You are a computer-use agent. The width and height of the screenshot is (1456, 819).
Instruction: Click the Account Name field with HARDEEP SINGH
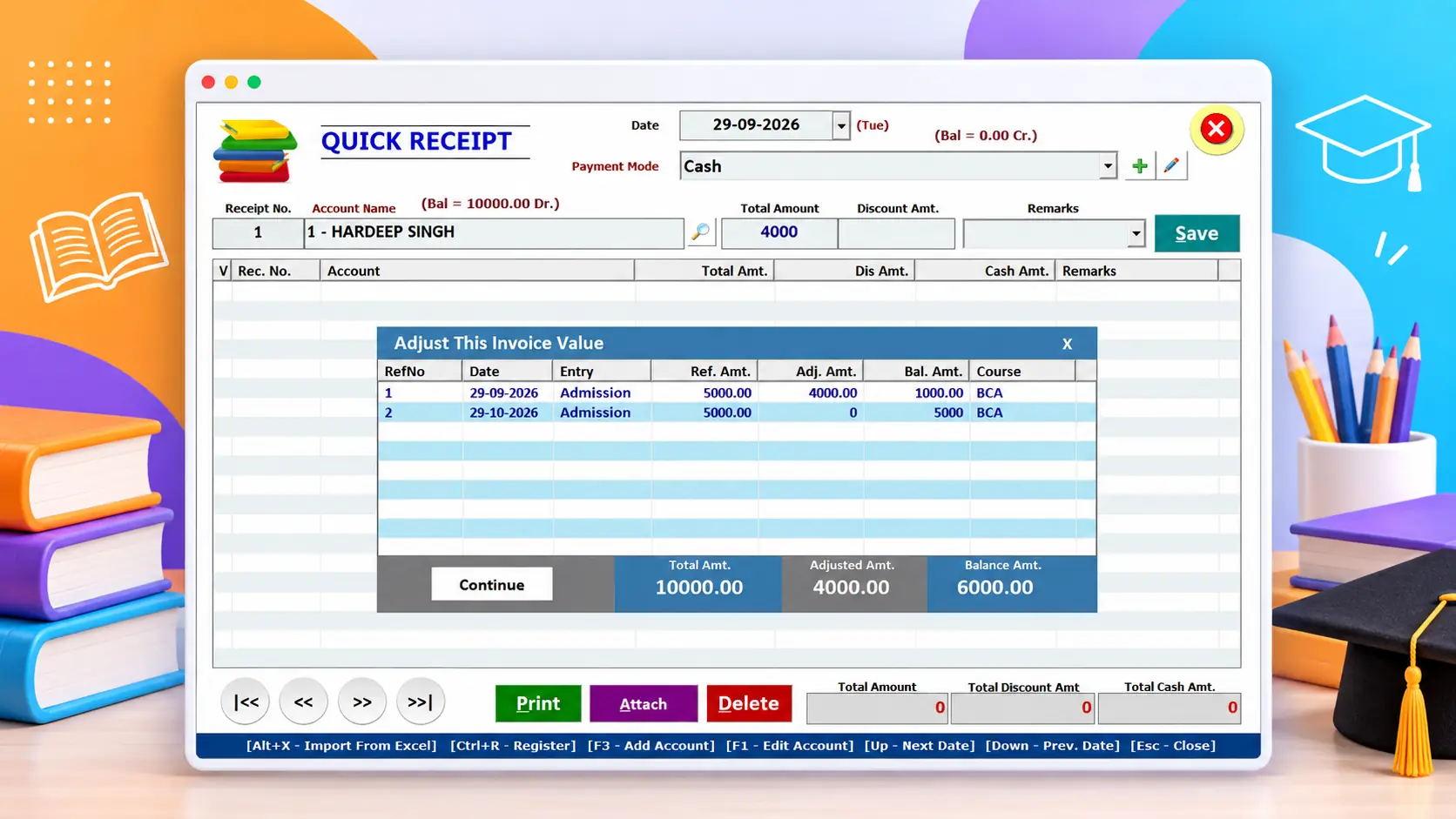click(494, 233)
